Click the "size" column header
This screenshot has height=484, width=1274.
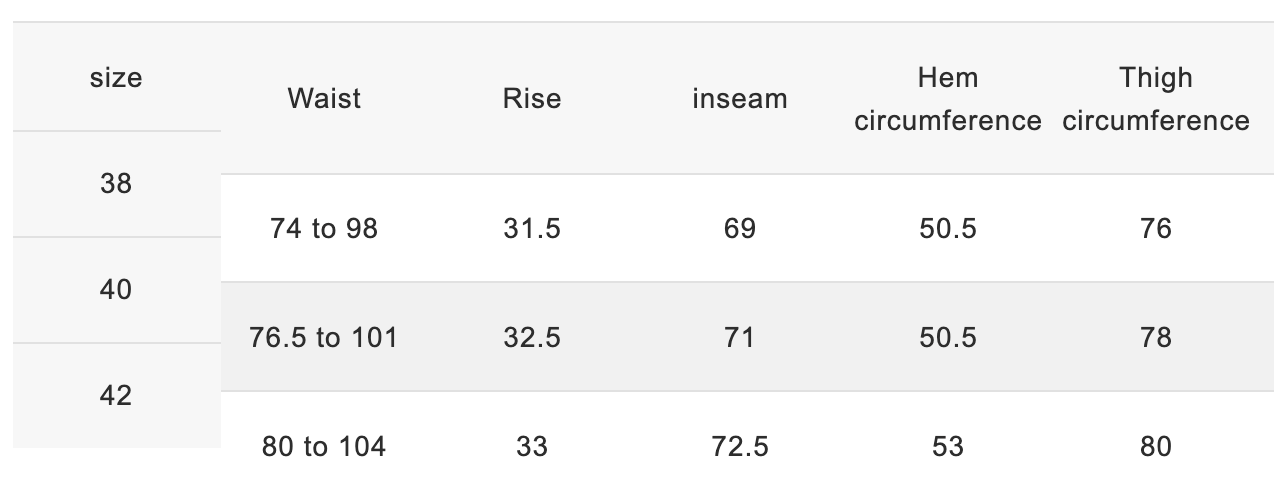116,78
